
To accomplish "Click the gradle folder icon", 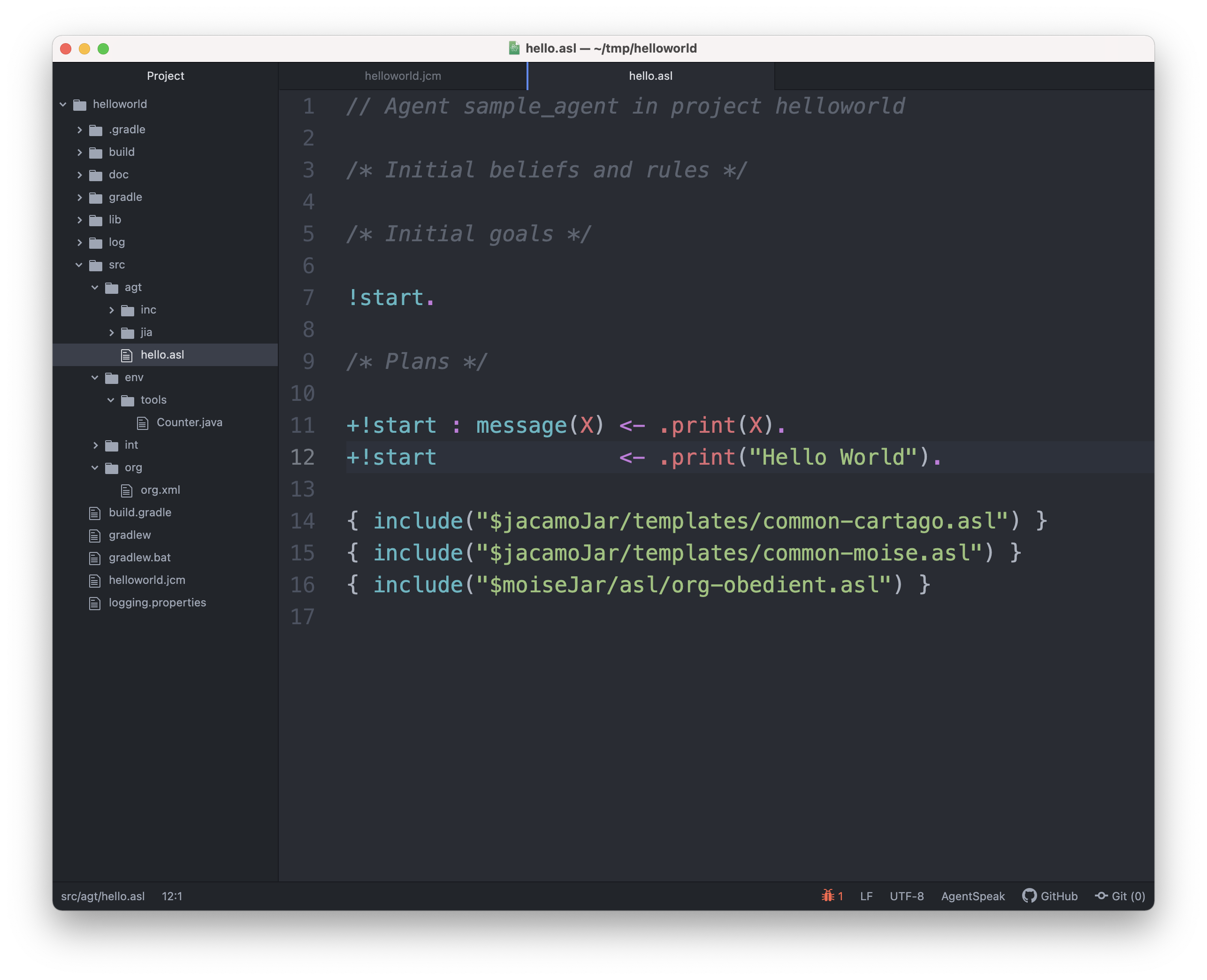I will (96, 198).
